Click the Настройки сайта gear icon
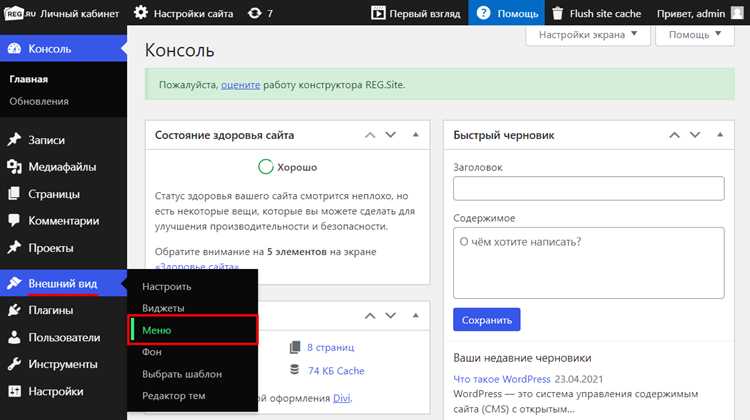This screenshot has width=750, height=420. [x=141, y=13]
